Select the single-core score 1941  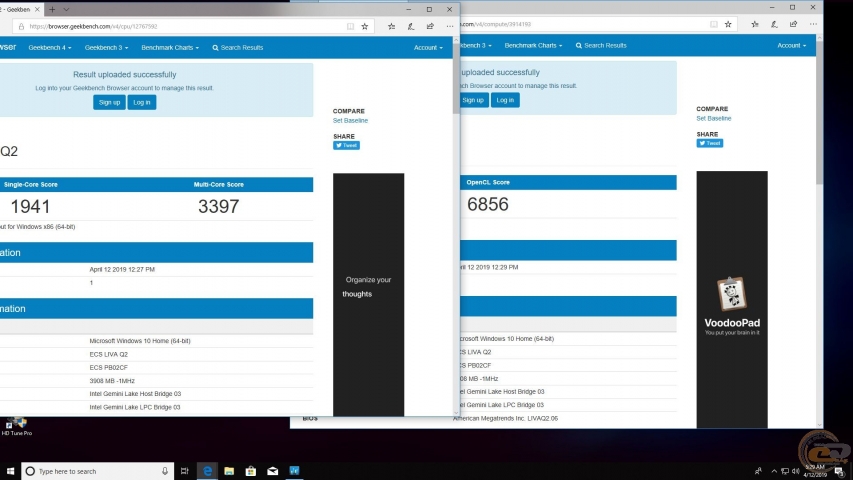pos(30,207)
